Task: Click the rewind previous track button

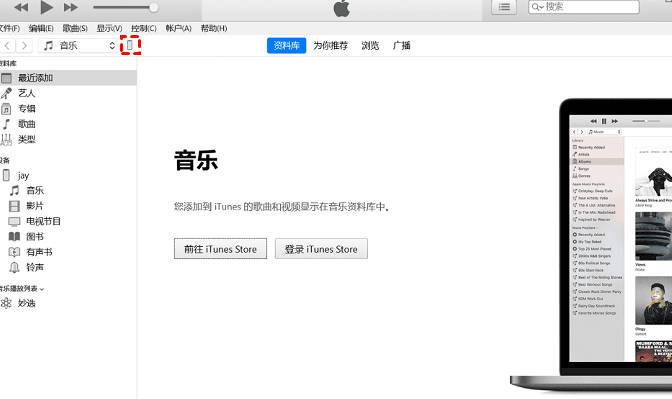Action: pos(21,7)
